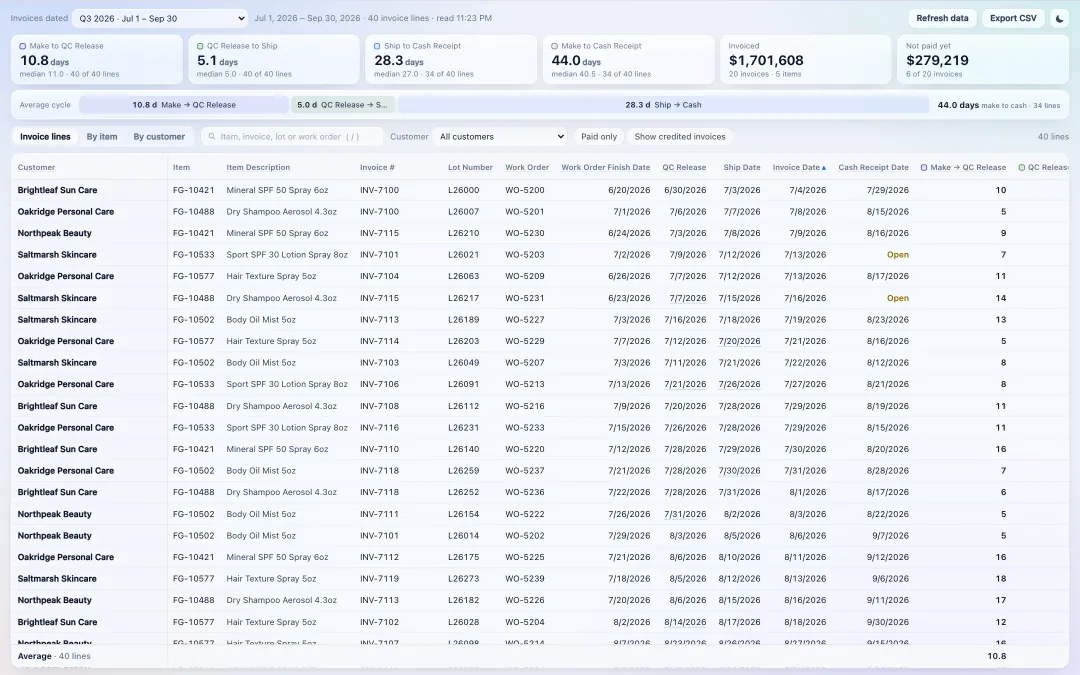Screen dimensions: 1080x675
Task: Click QC Release → Ship cycle bar segment
Action: click(342, 105)
